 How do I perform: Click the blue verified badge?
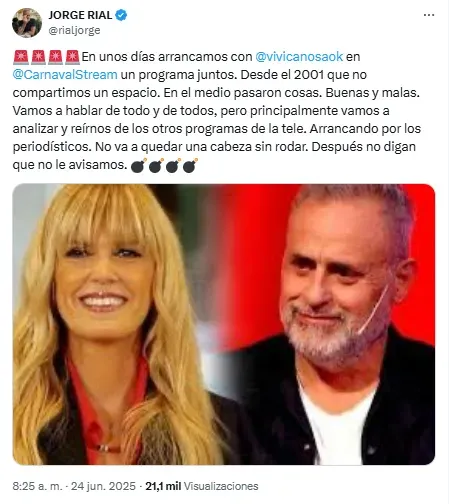[121, 15]
